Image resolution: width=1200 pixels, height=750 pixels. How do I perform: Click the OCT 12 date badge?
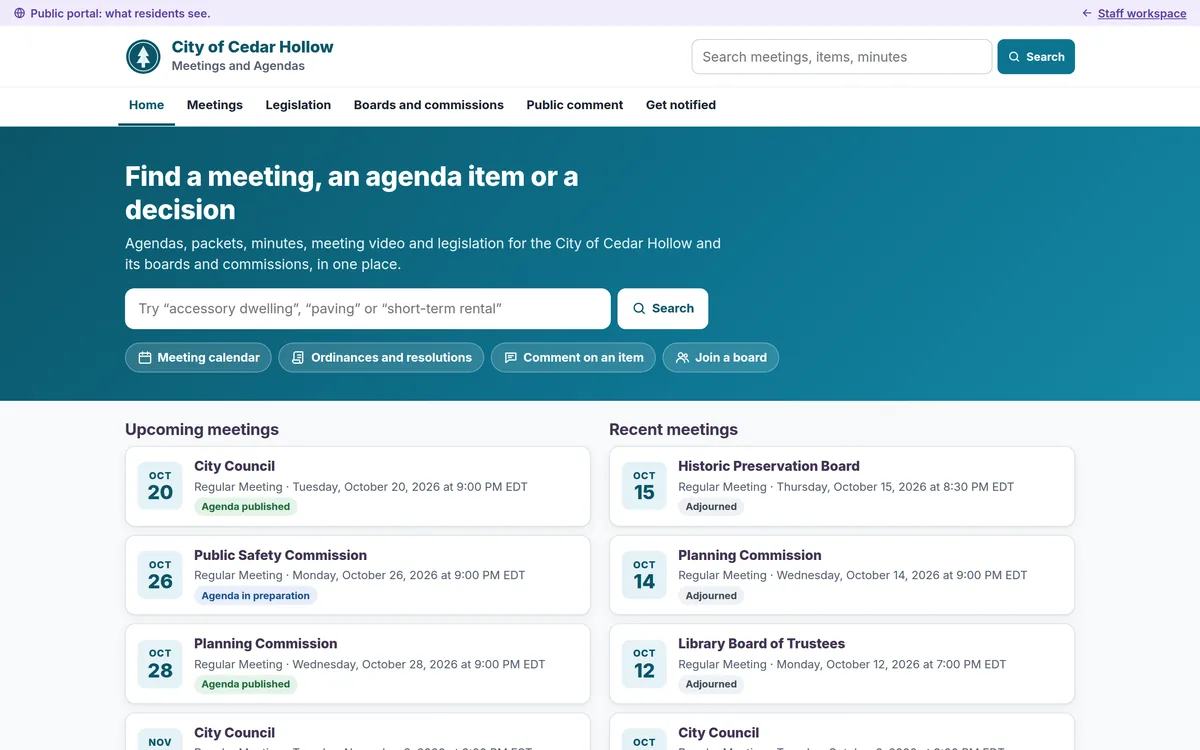644,664
